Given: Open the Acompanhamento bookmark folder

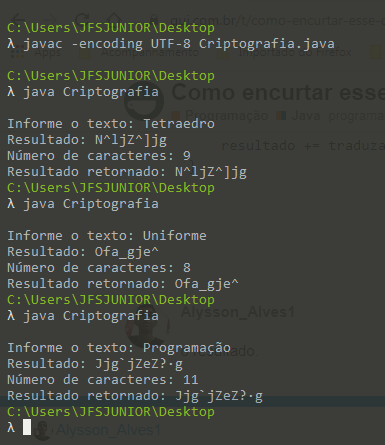Looking at the screenshot, I should [139, 52].
